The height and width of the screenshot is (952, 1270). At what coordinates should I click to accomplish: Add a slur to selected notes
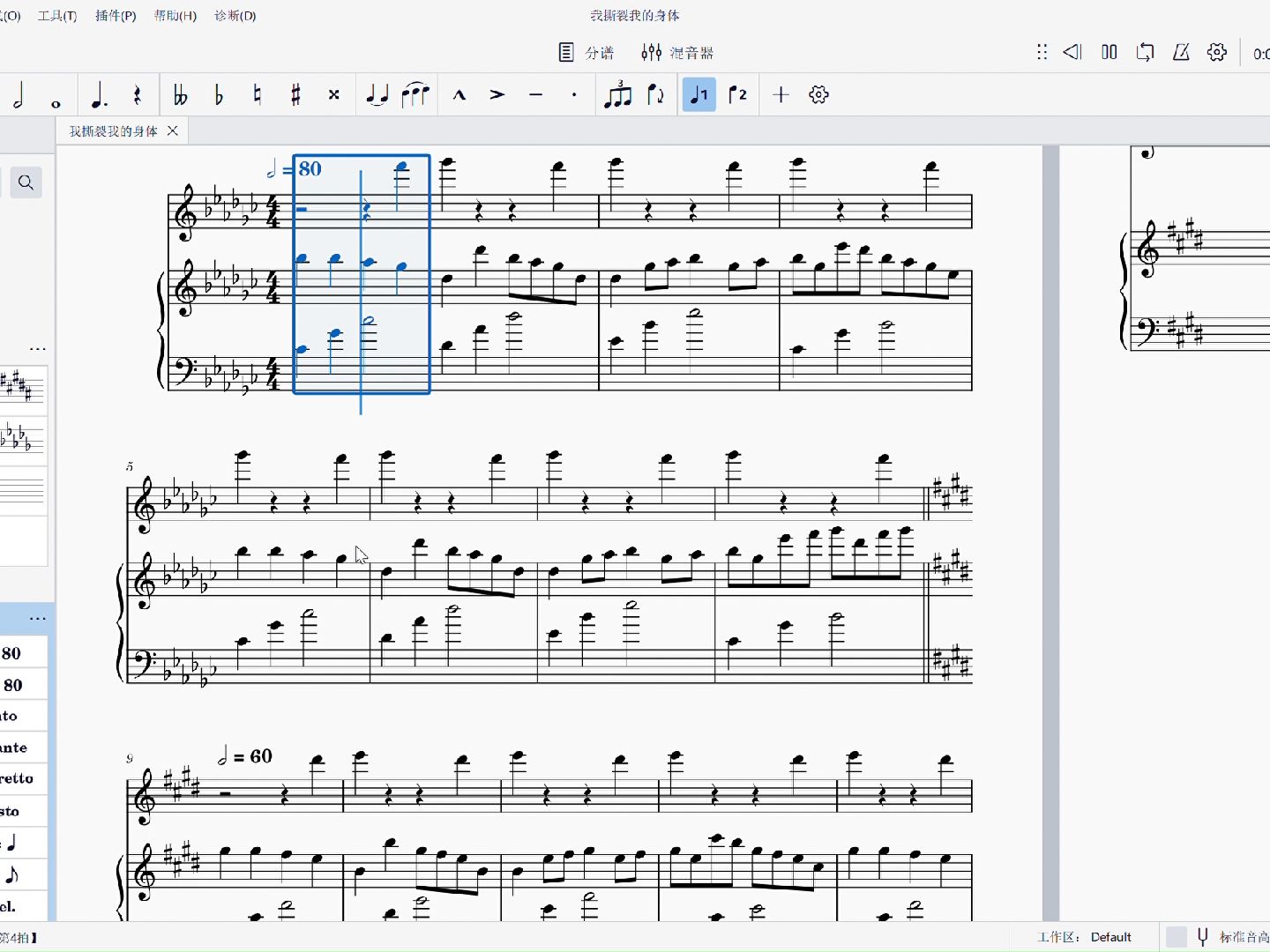415,95
